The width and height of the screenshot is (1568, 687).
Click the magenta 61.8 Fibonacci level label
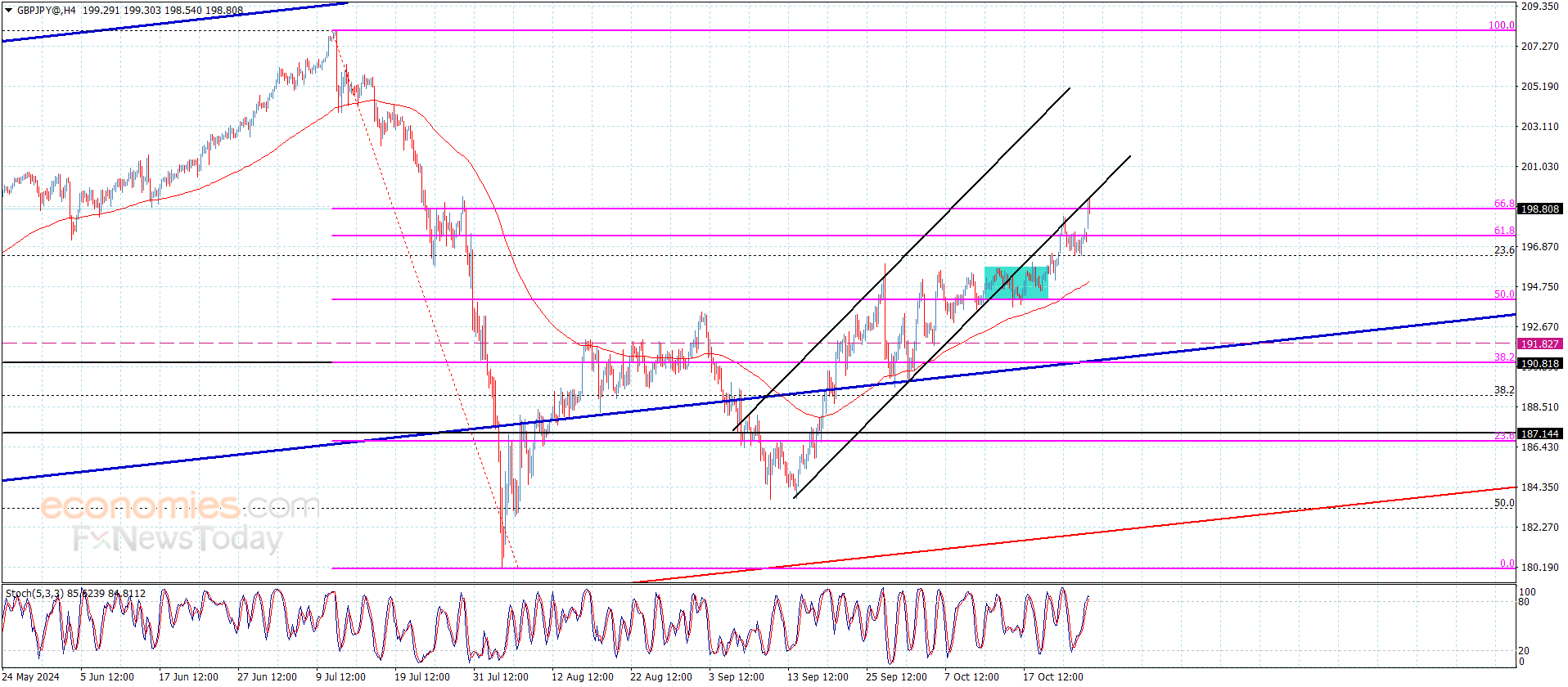pyautogui.click(x=1504, y=231)
